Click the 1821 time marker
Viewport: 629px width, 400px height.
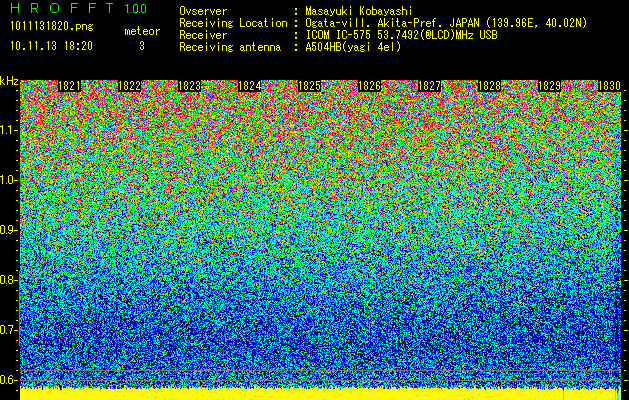coord(69,86)
